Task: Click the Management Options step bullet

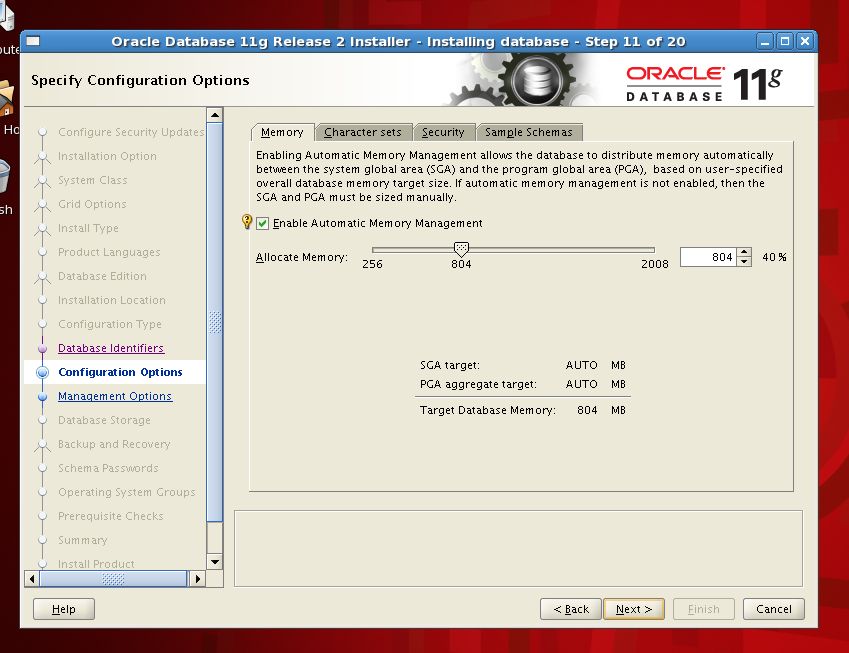Action: coord(42,396)
